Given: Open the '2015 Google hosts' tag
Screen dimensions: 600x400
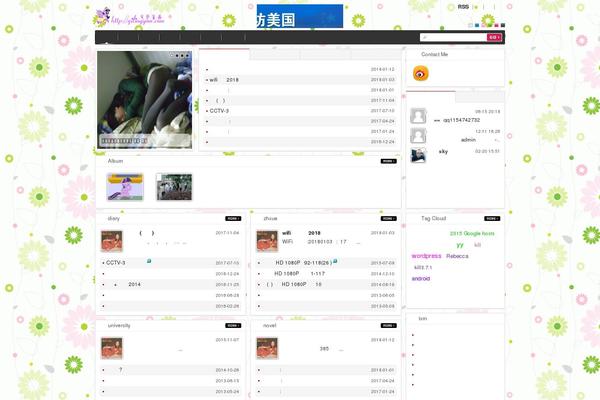Looking at the screenshot, I should tap(472, 233).
